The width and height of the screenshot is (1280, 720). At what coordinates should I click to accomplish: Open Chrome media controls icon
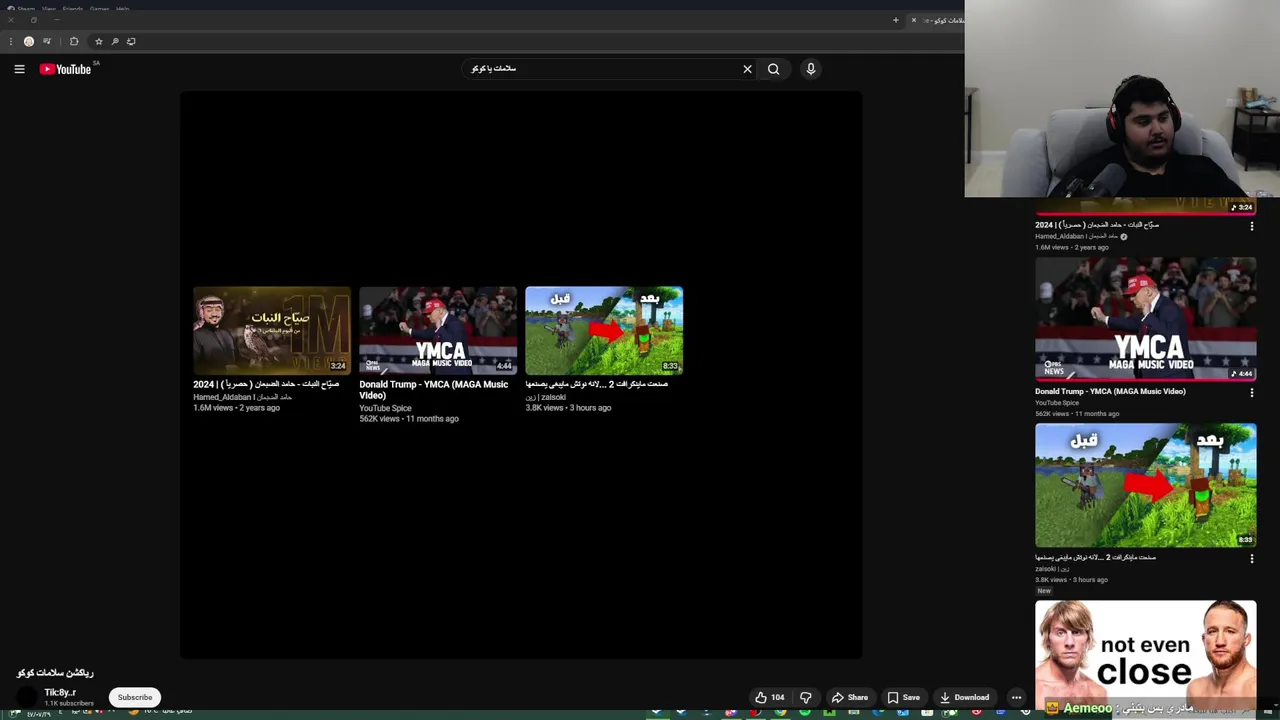47,41
